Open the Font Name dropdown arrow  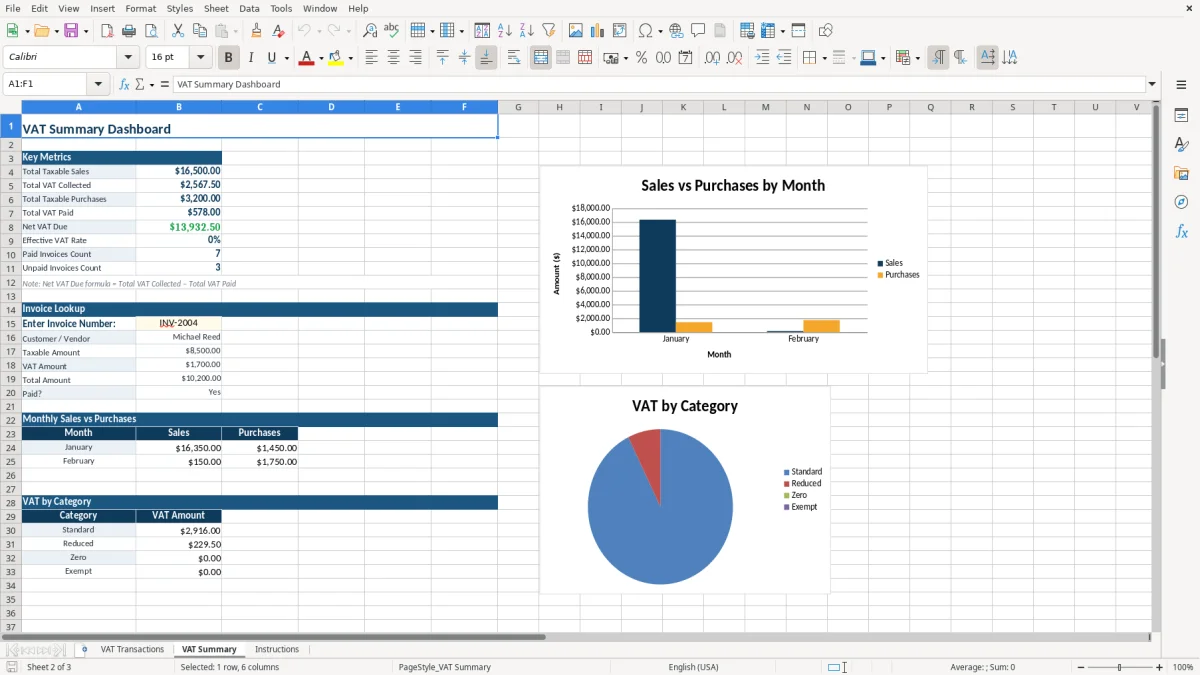pos(128,58)
